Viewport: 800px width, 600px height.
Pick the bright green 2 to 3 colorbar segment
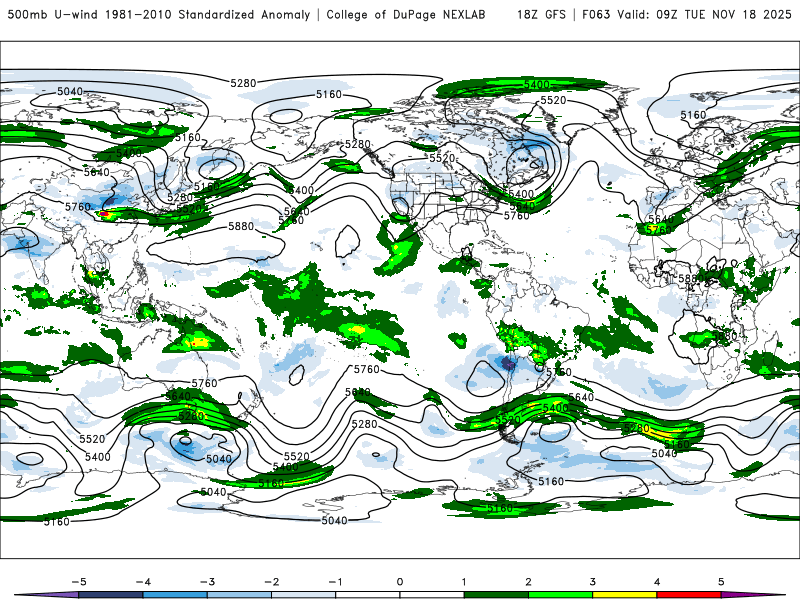(x=561, y=595)
